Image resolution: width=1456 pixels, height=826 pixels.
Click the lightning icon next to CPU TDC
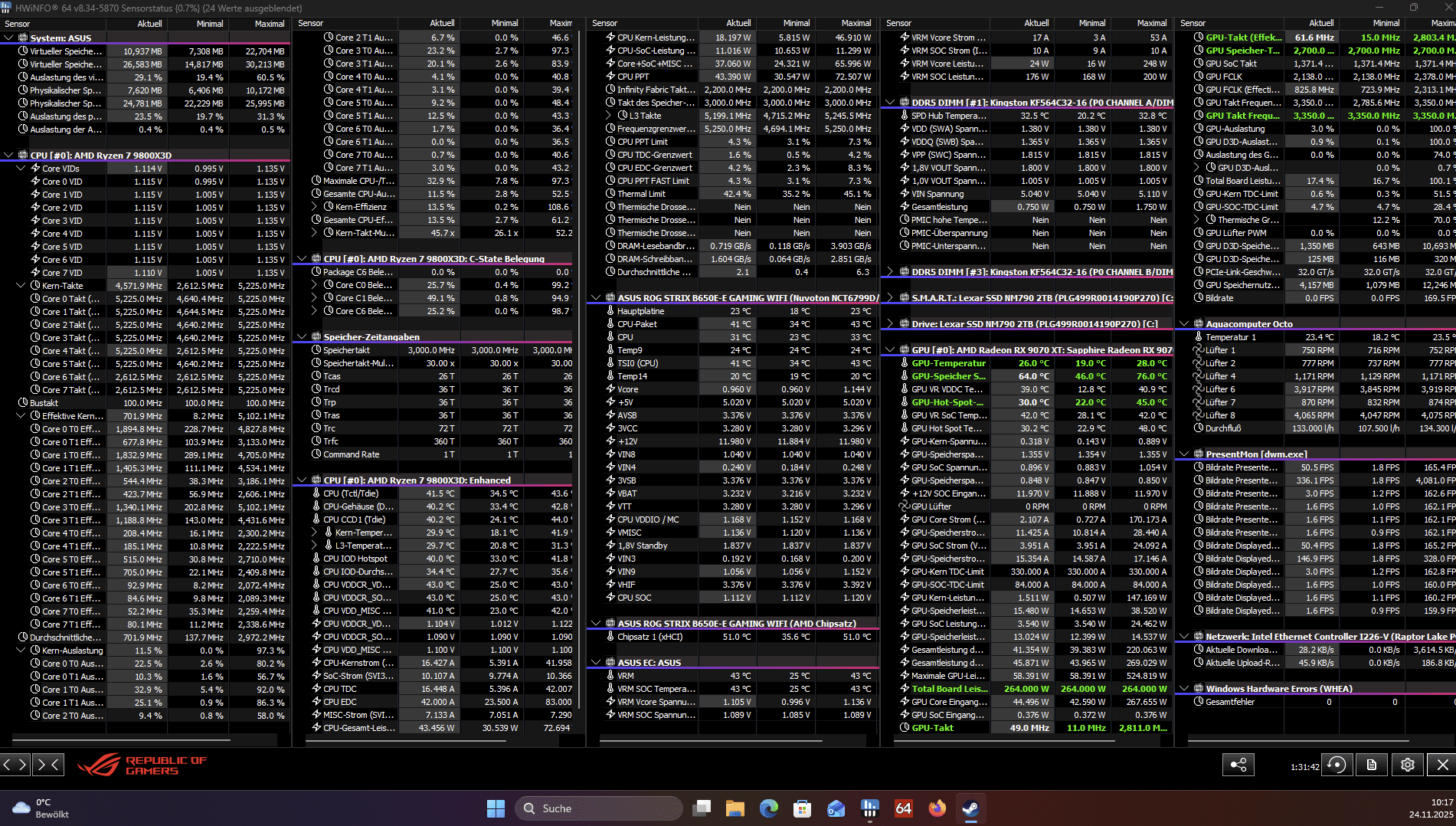(x=316, y=689)
